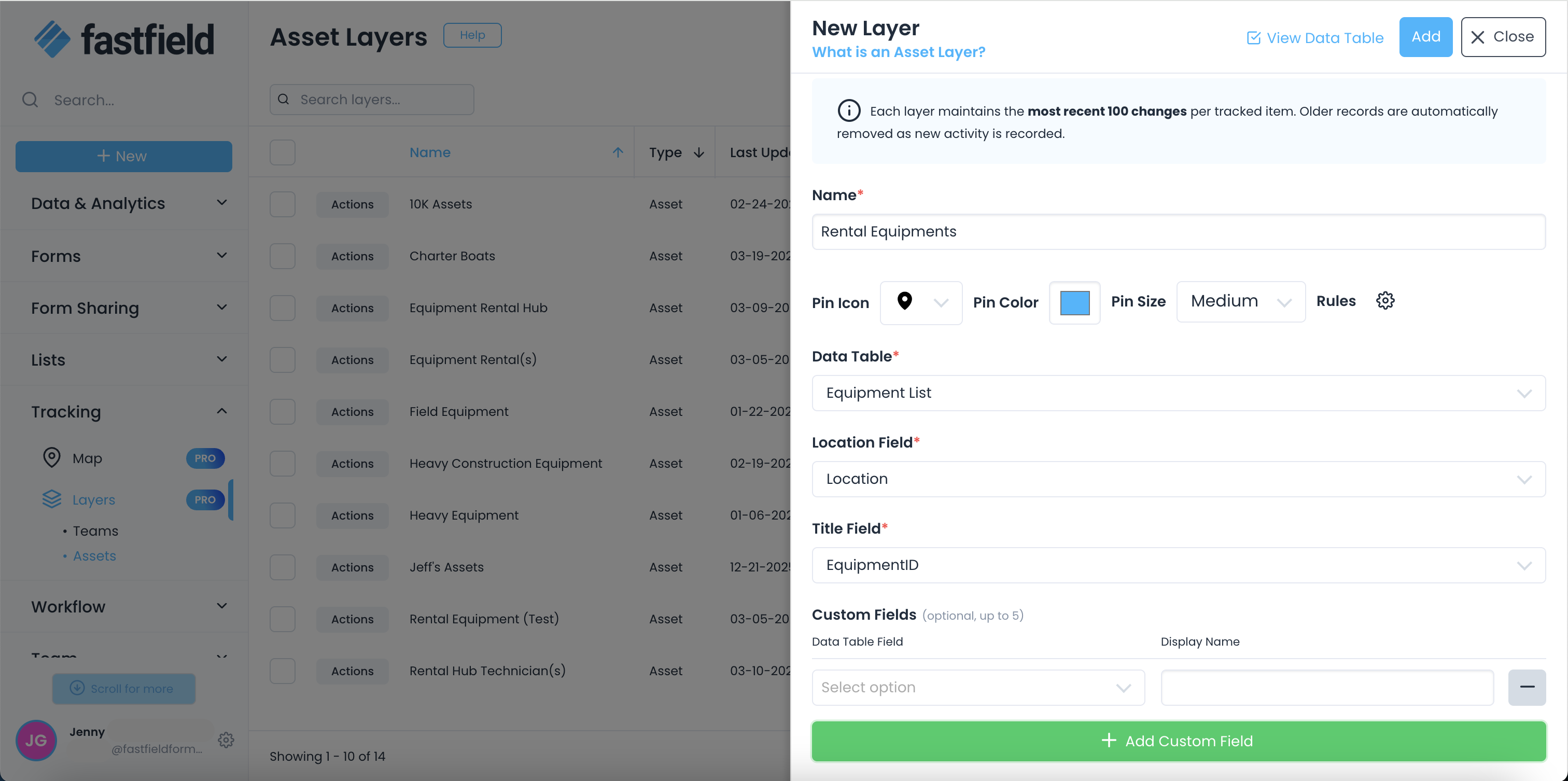Click the info icon in the notice banner
Viewport: 1568px width, 781px height.
point(848,111)
